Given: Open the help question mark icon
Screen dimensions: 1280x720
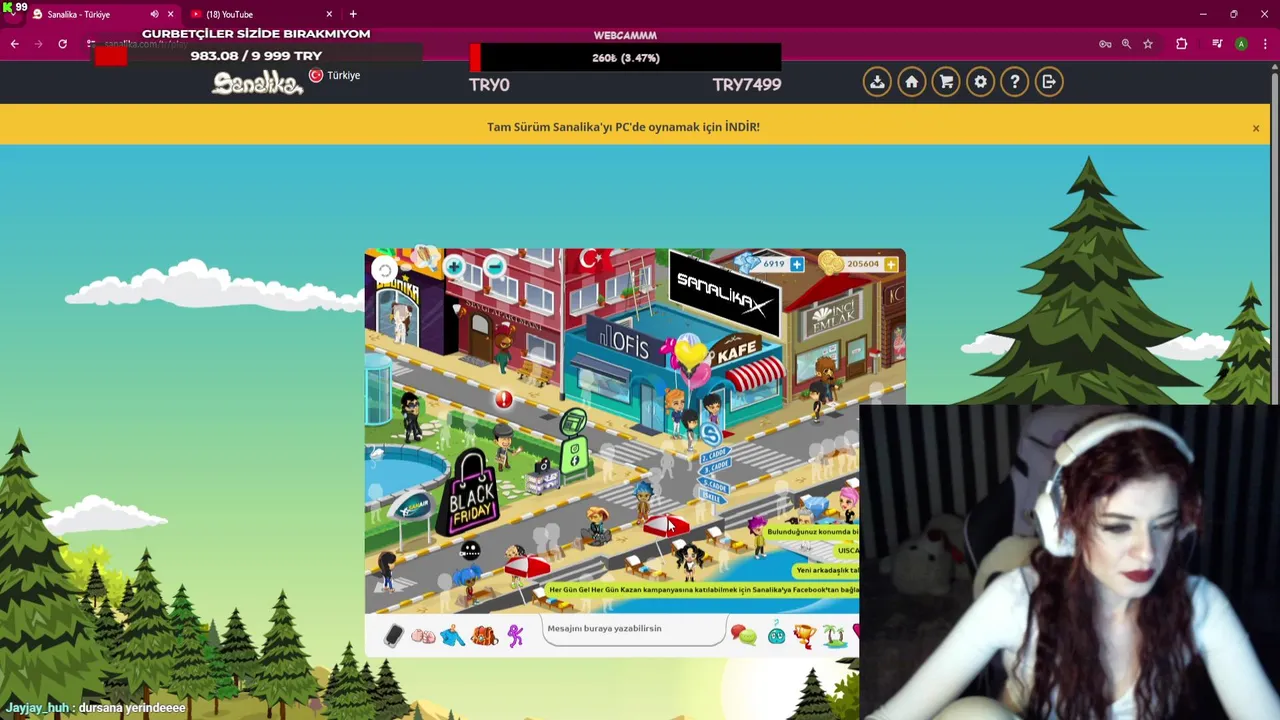Looking at the screenshot, I should (1014, 82).
